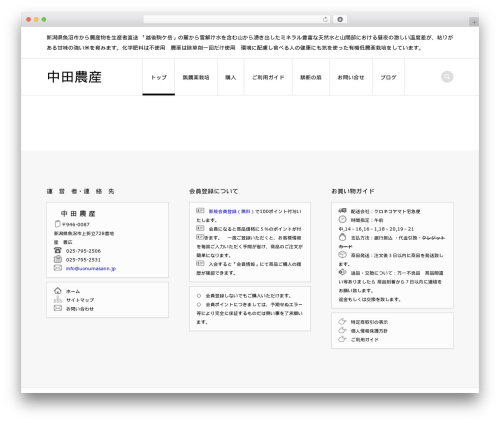Open the ご利用ガイド link in the footer

pyautogui.click(x=365, y=340)
